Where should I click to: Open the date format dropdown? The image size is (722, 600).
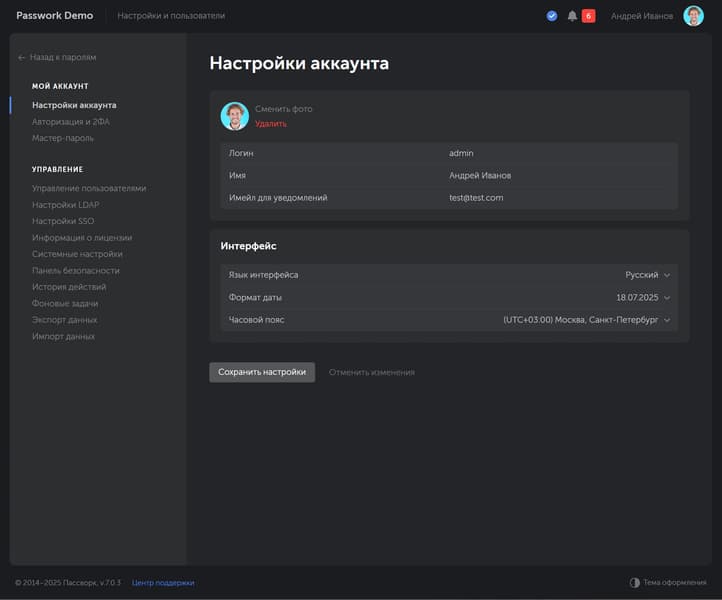tap(643, 297)
